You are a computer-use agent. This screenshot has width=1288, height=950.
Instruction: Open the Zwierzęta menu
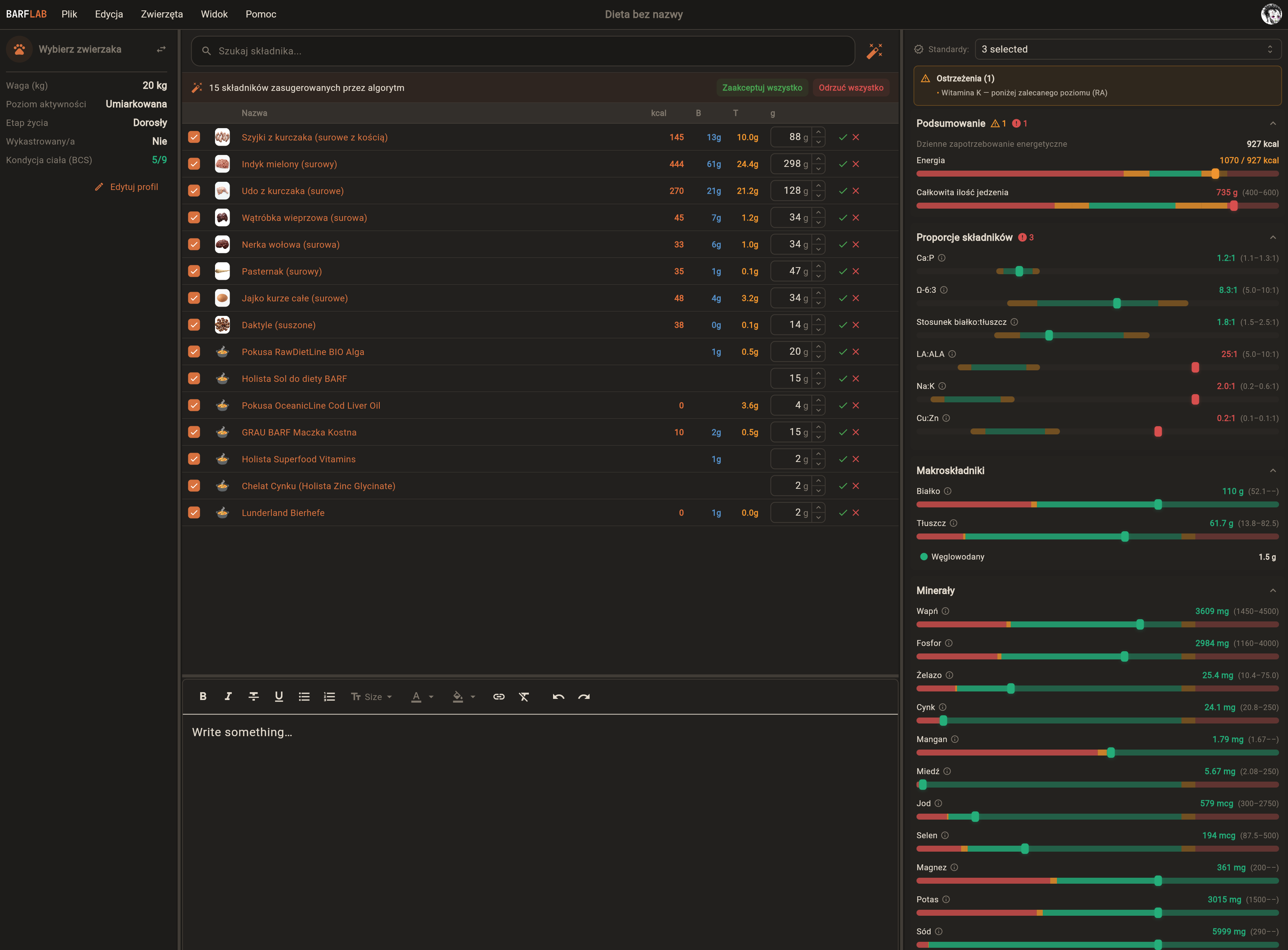[162, 14]
